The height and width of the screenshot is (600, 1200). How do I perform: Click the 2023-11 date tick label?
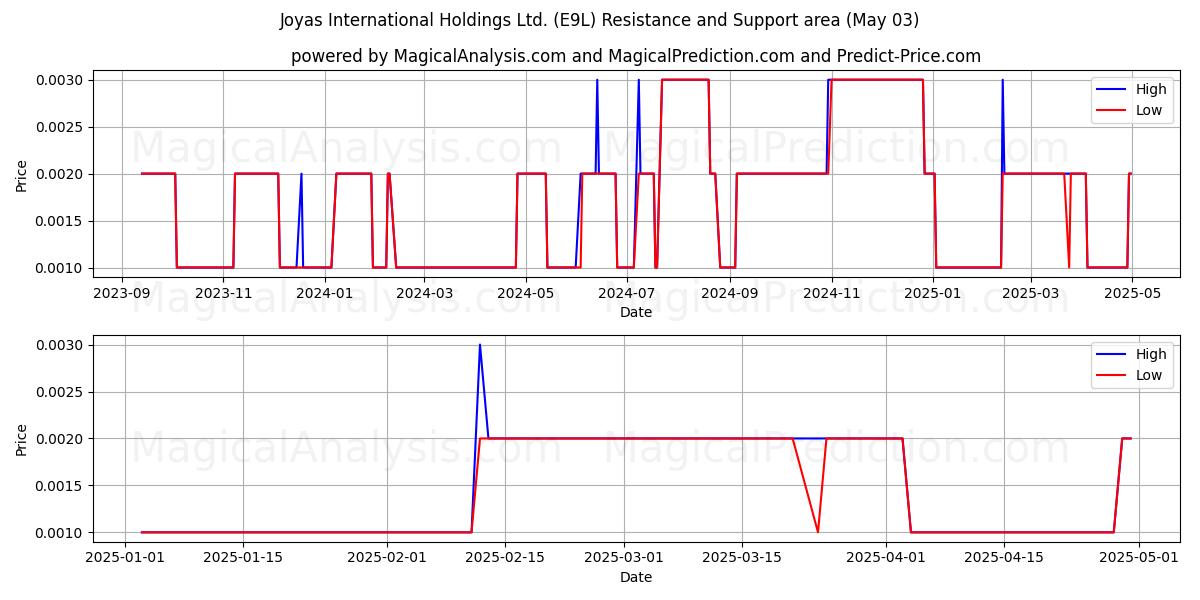click(x=223, y=293)
